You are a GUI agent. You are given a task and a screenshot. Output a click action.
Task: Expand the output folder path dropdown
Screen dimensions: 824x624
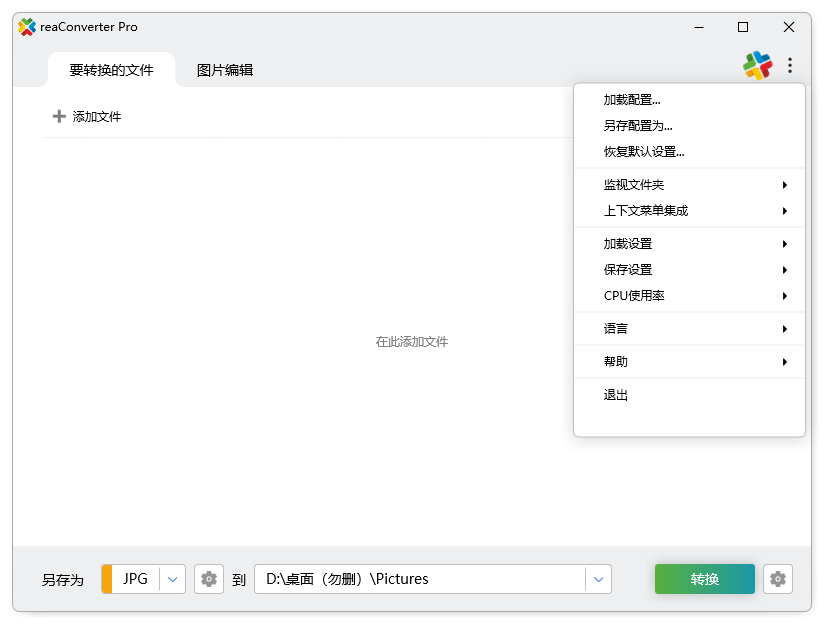pos(598,579)
